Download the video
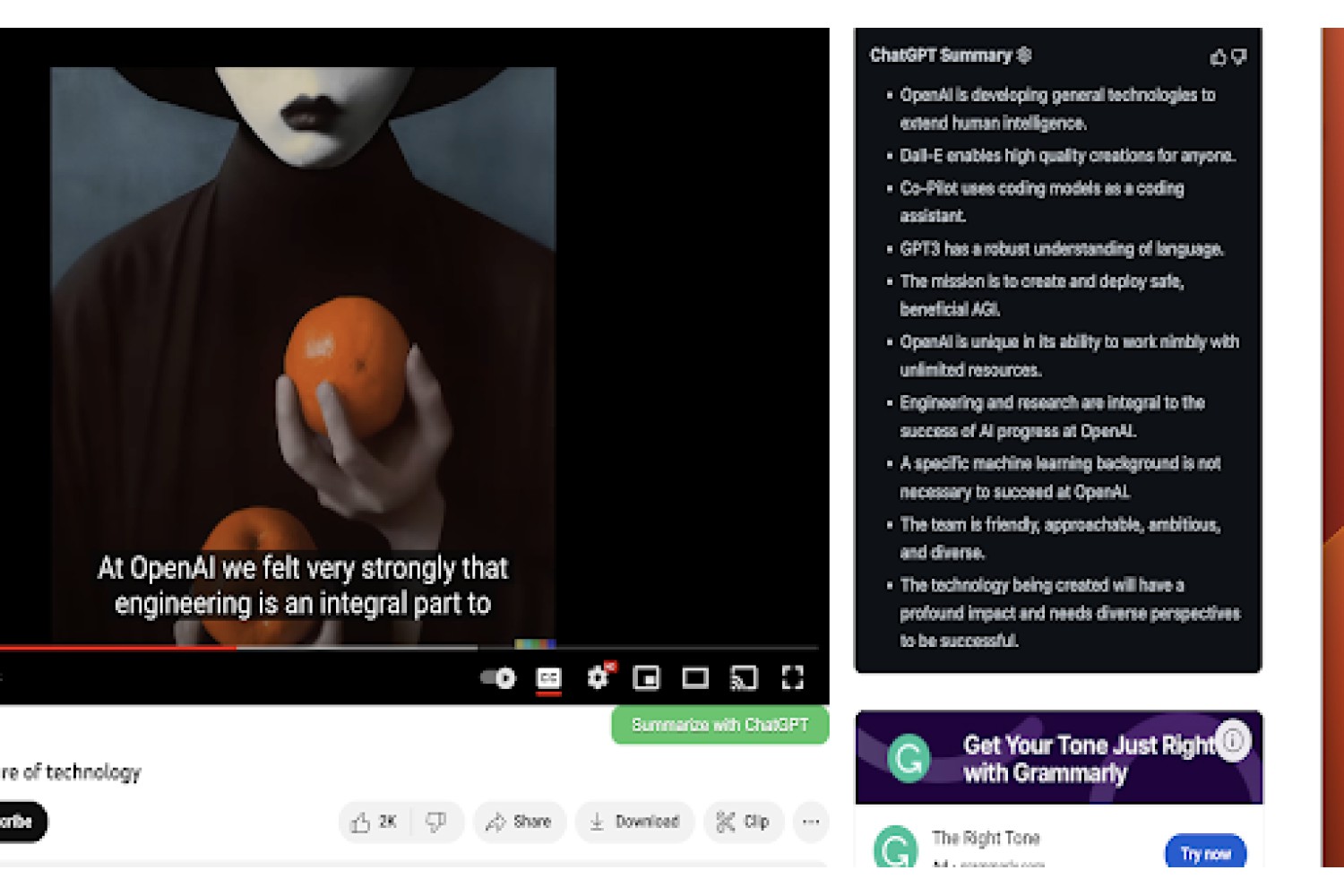Viewport: 1344px width, 896px height. 634,822
